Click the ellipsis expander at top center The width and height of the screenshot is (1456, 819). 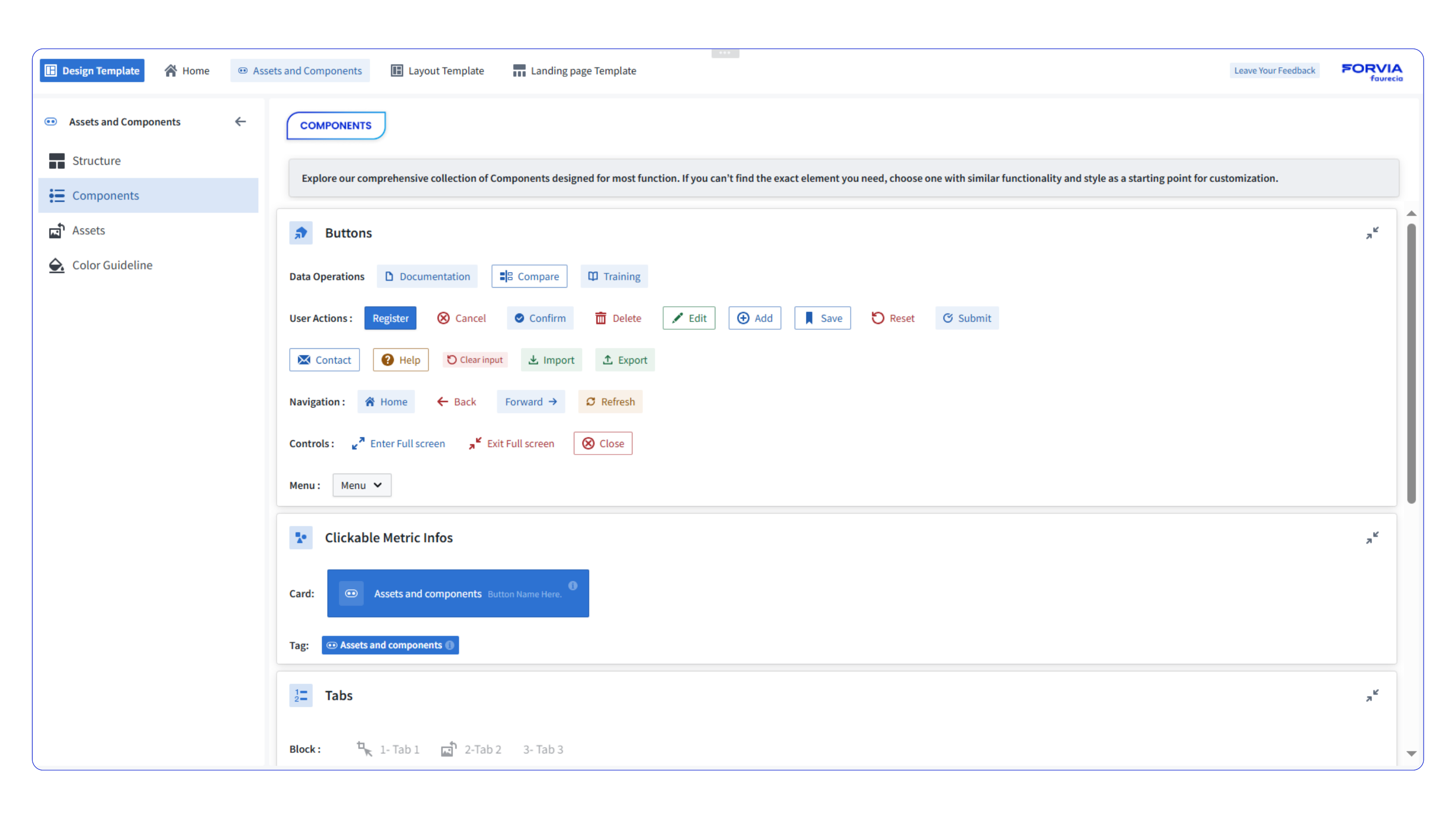tap(725, 53)
